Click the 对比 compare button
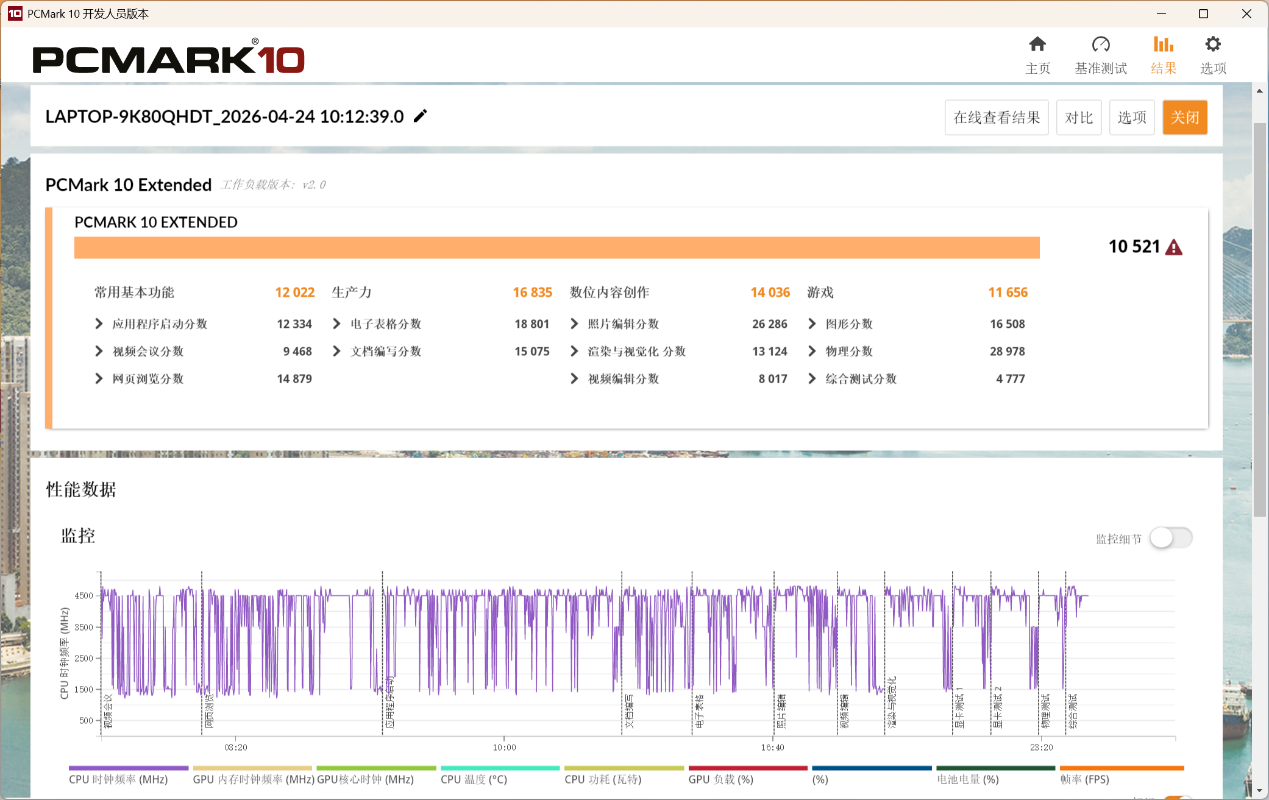The image size is (1269, 800). point(1079,117)
